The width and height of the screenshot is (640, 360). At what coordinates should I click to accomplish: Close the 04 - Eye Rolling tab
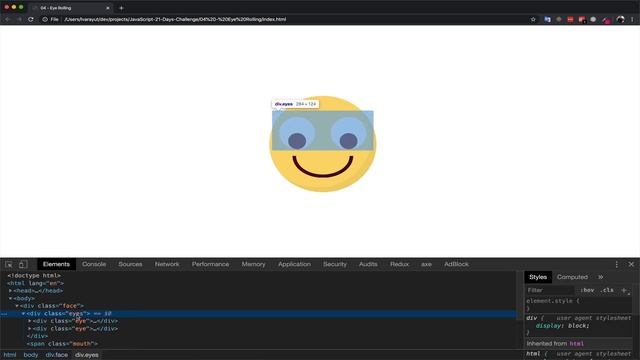click(108, 8)
